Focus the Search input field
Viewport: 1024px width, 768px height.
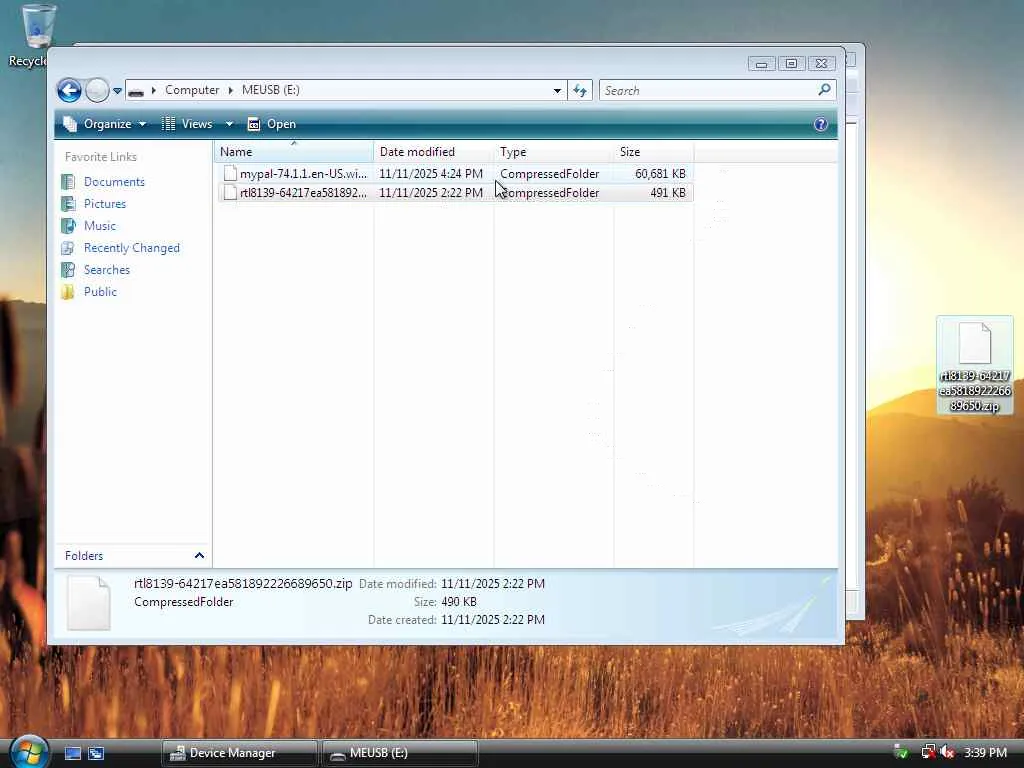(x=708, y=91)
